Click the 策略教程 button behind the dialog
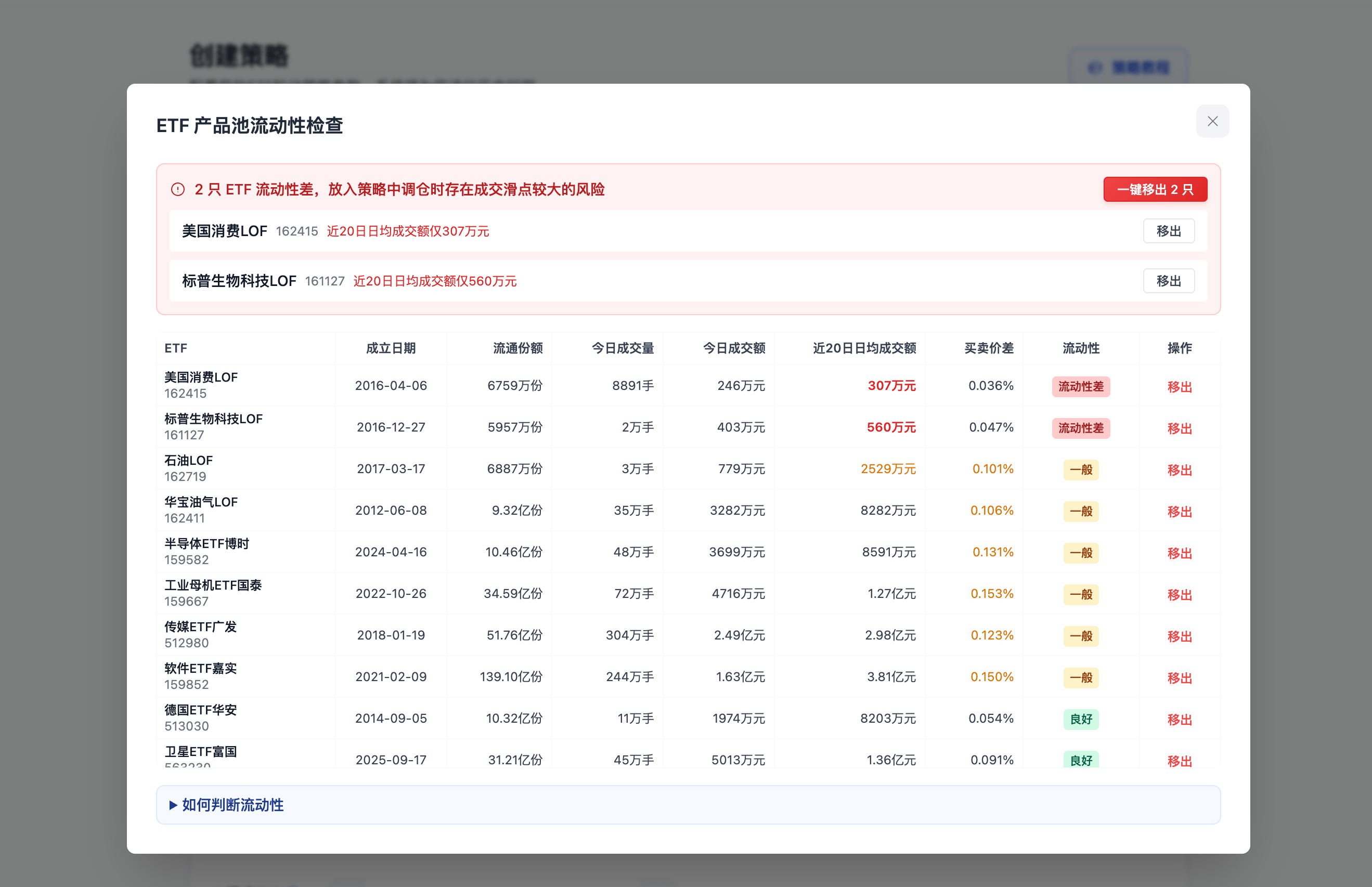 click(x=1129, y=68)
